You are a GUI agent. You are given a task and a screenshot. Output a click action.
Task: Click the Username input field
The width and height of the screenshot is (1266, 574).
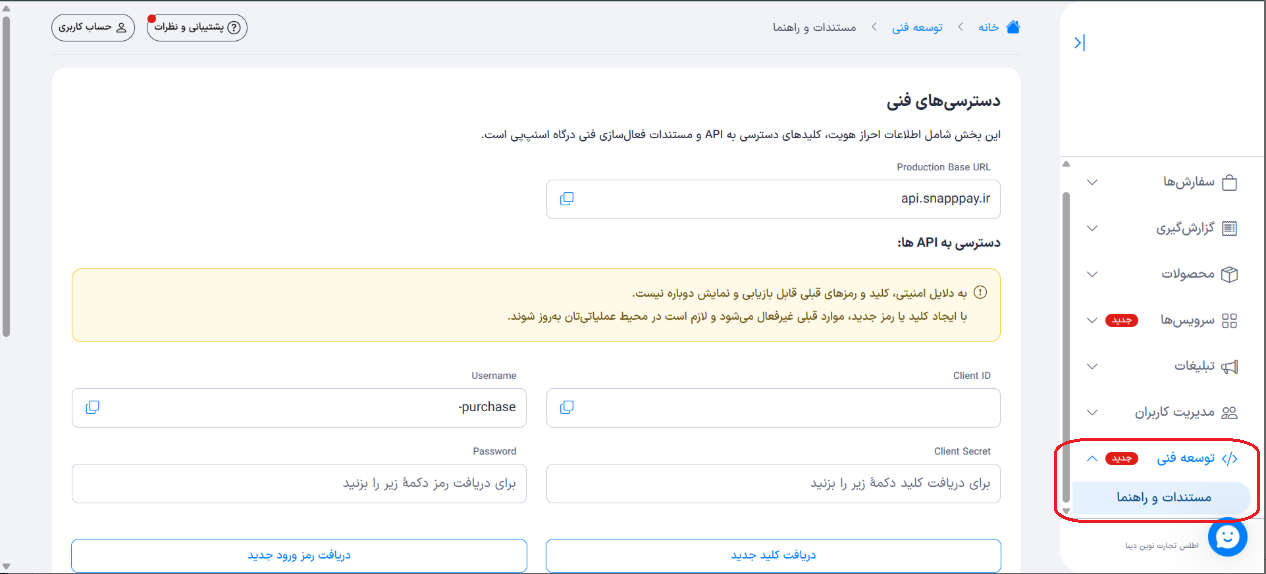click(299, 407)
